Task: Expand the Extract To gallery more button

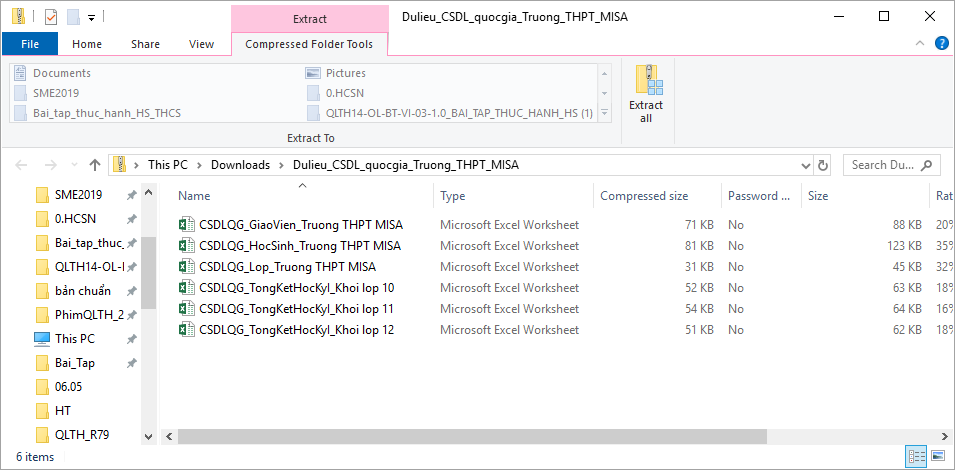Action: [x=605, y=113]
